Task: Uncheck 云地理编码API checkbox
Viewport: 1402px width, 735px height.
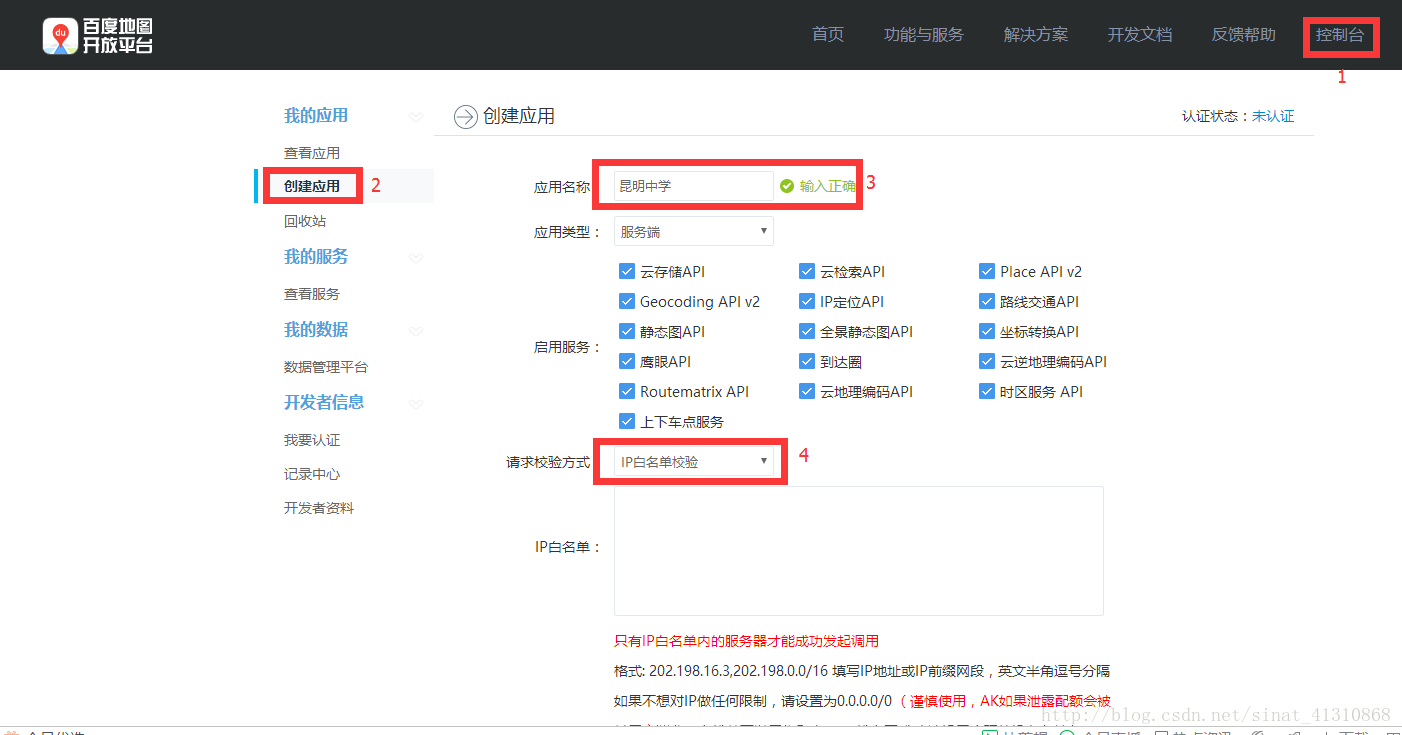Action: (x=807, y=391)
